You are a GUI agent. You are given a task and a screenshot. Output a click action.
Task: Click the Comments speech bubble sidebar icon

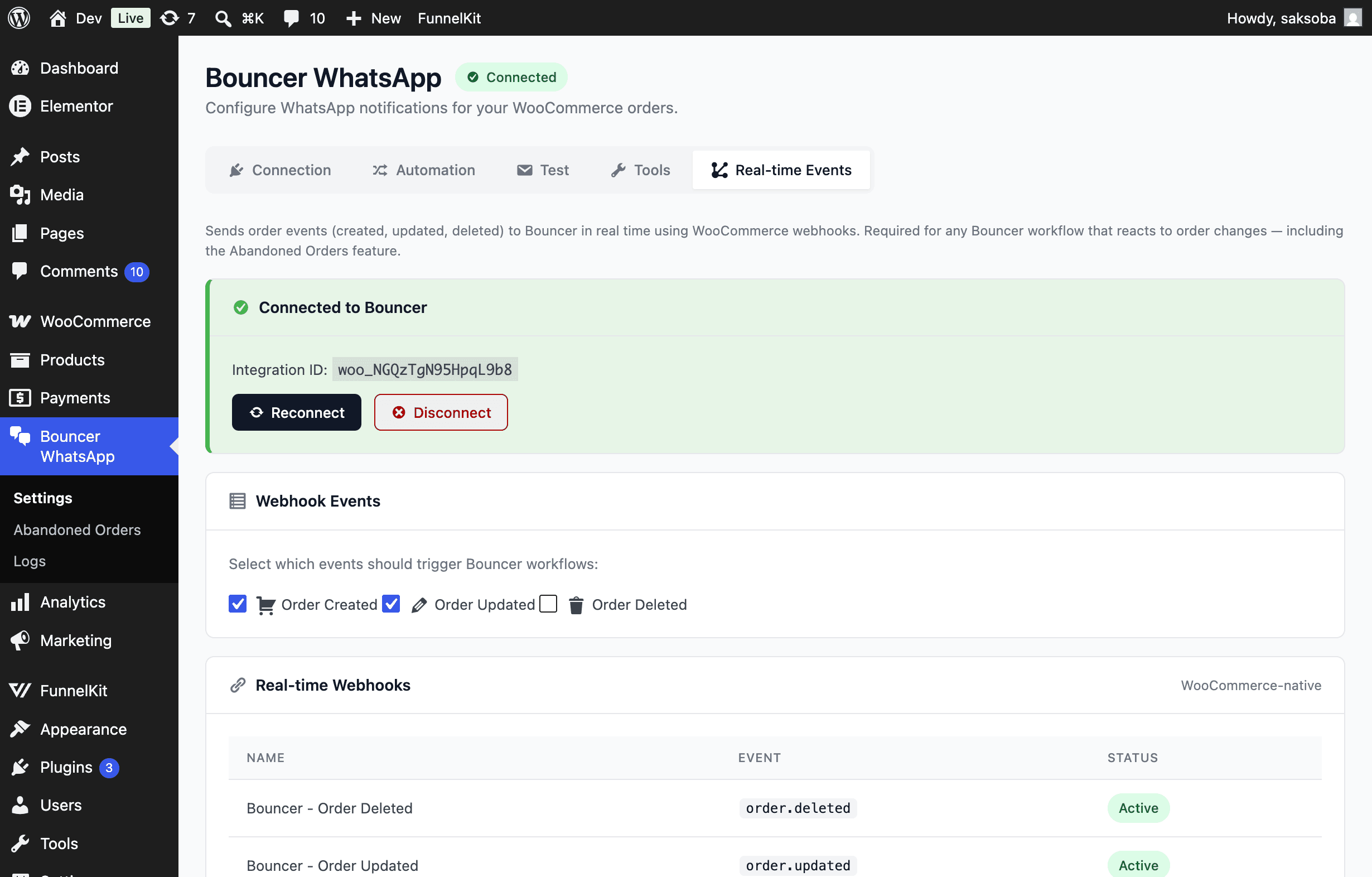[x=20, y=271]
